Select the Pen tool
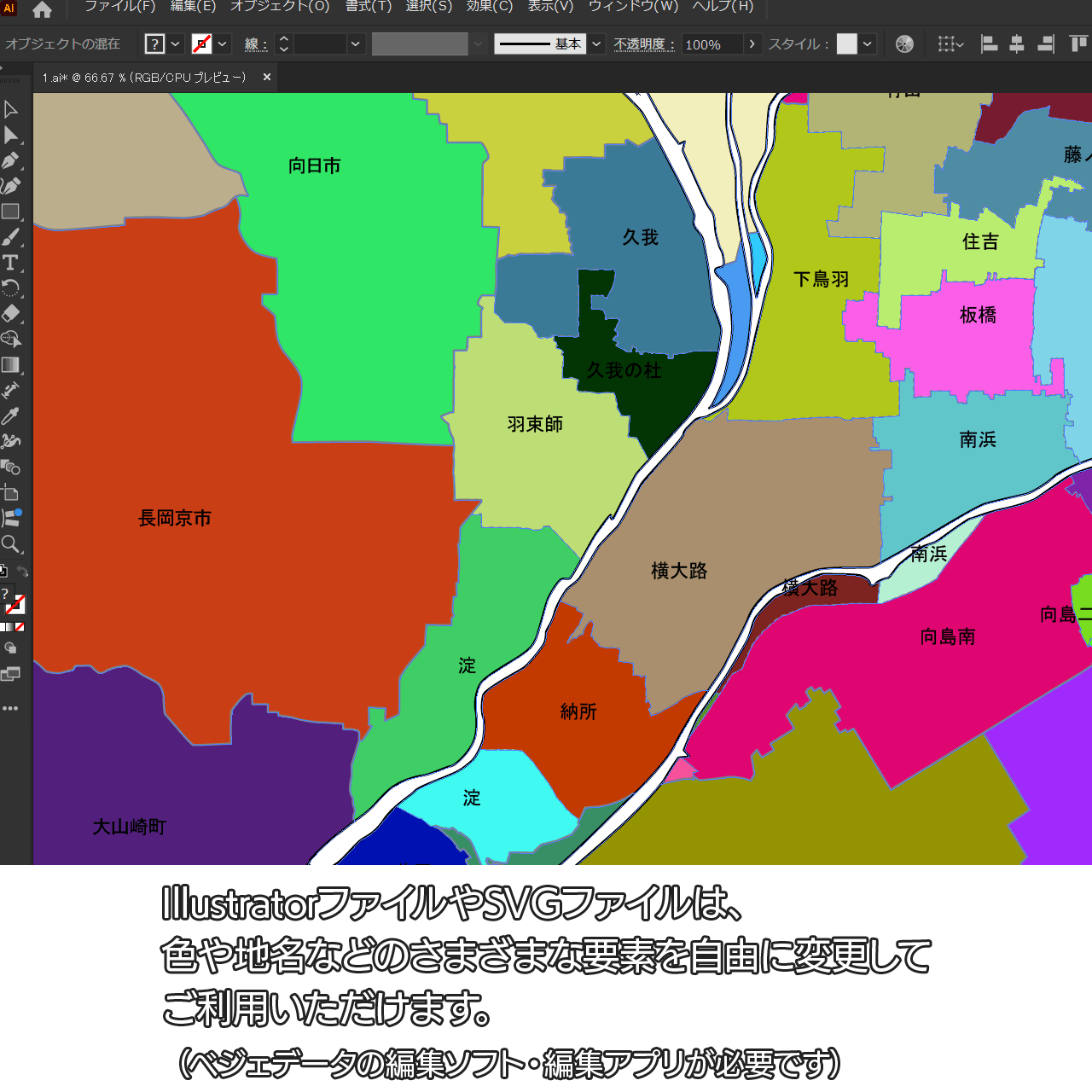The height and width of the screenshot is (1092, 1092). pyautogui.click(x=10, y=160)
